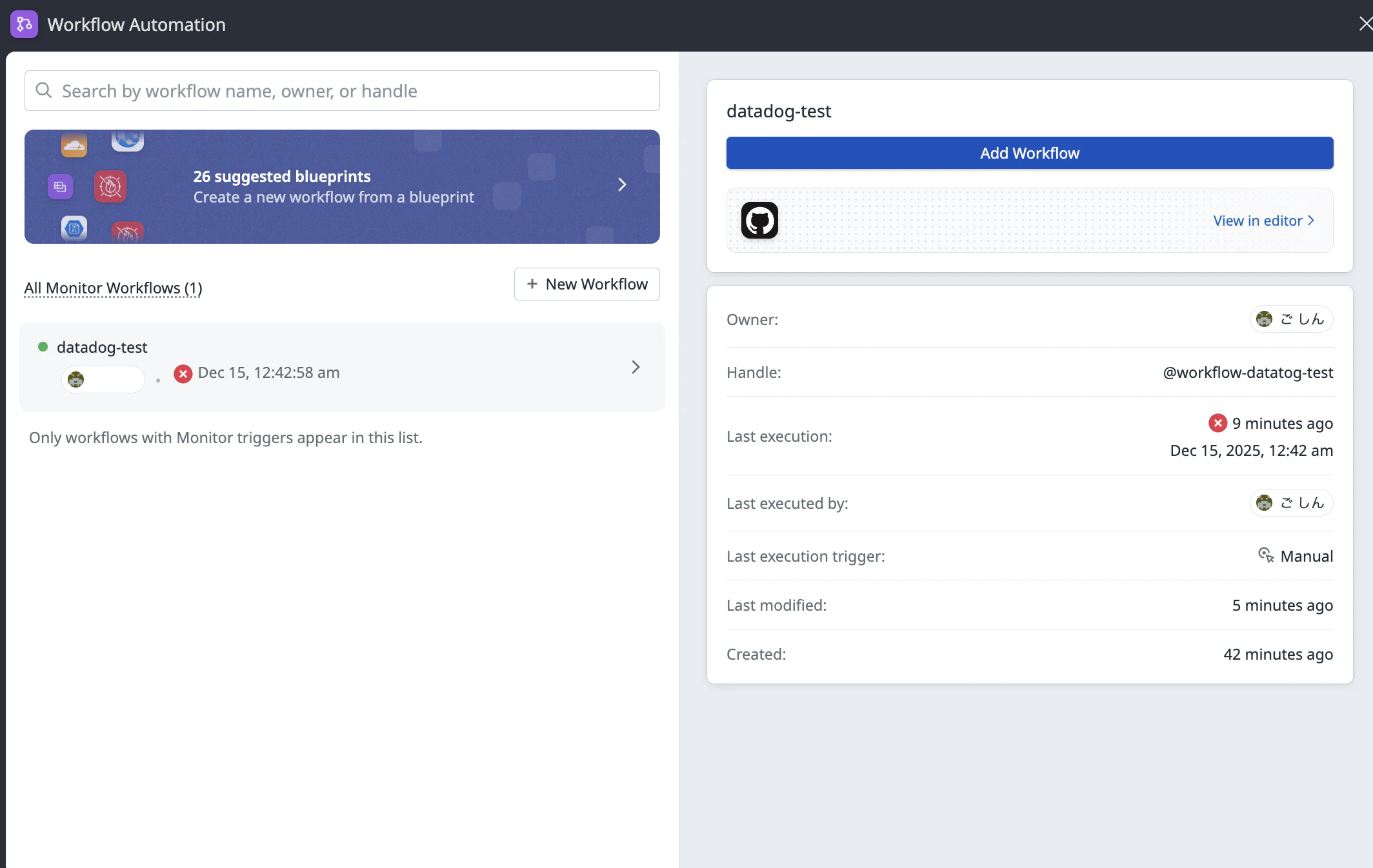Click green status dot for datadog-test

point(43,347)
